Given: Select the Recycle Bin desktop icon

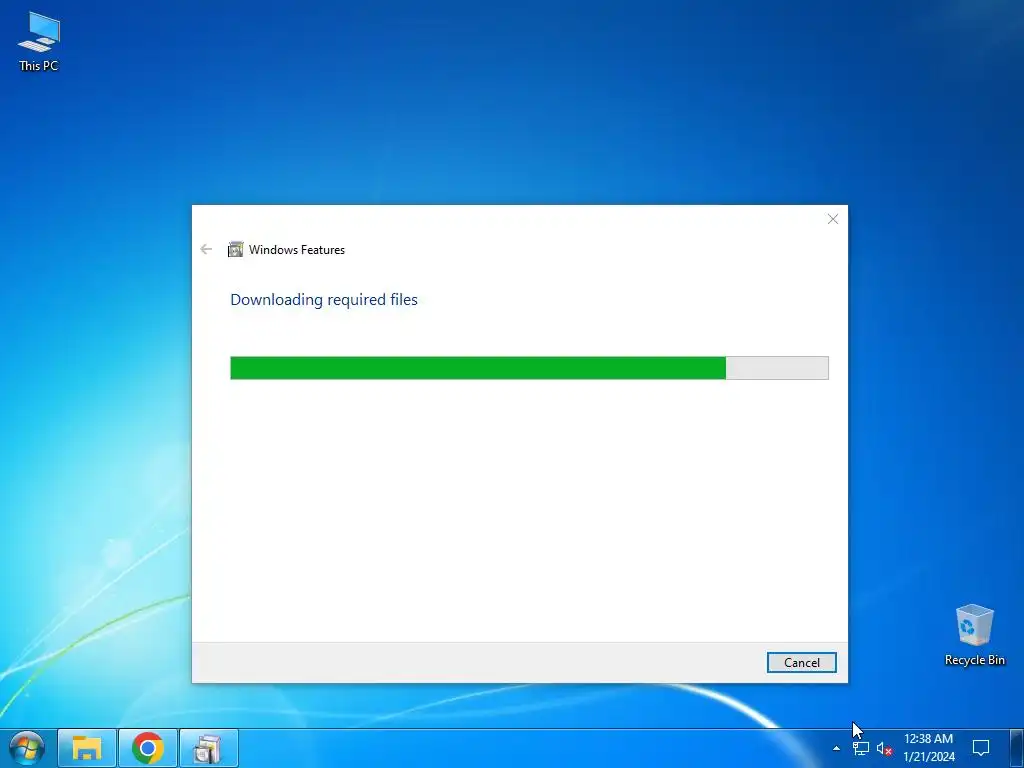Looking at the screenshot, I should coord(974,635).
